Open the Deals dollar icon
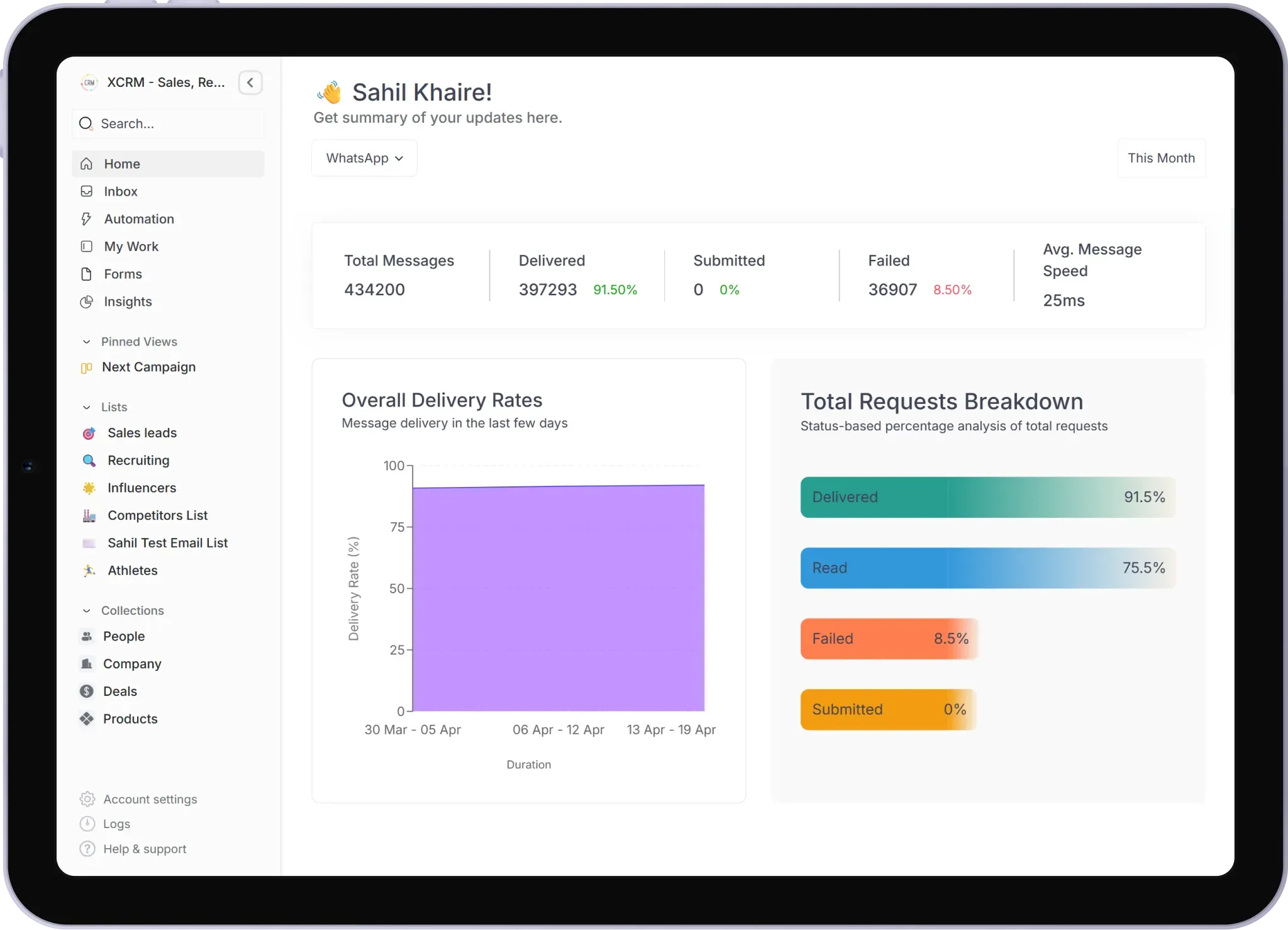 87,691
